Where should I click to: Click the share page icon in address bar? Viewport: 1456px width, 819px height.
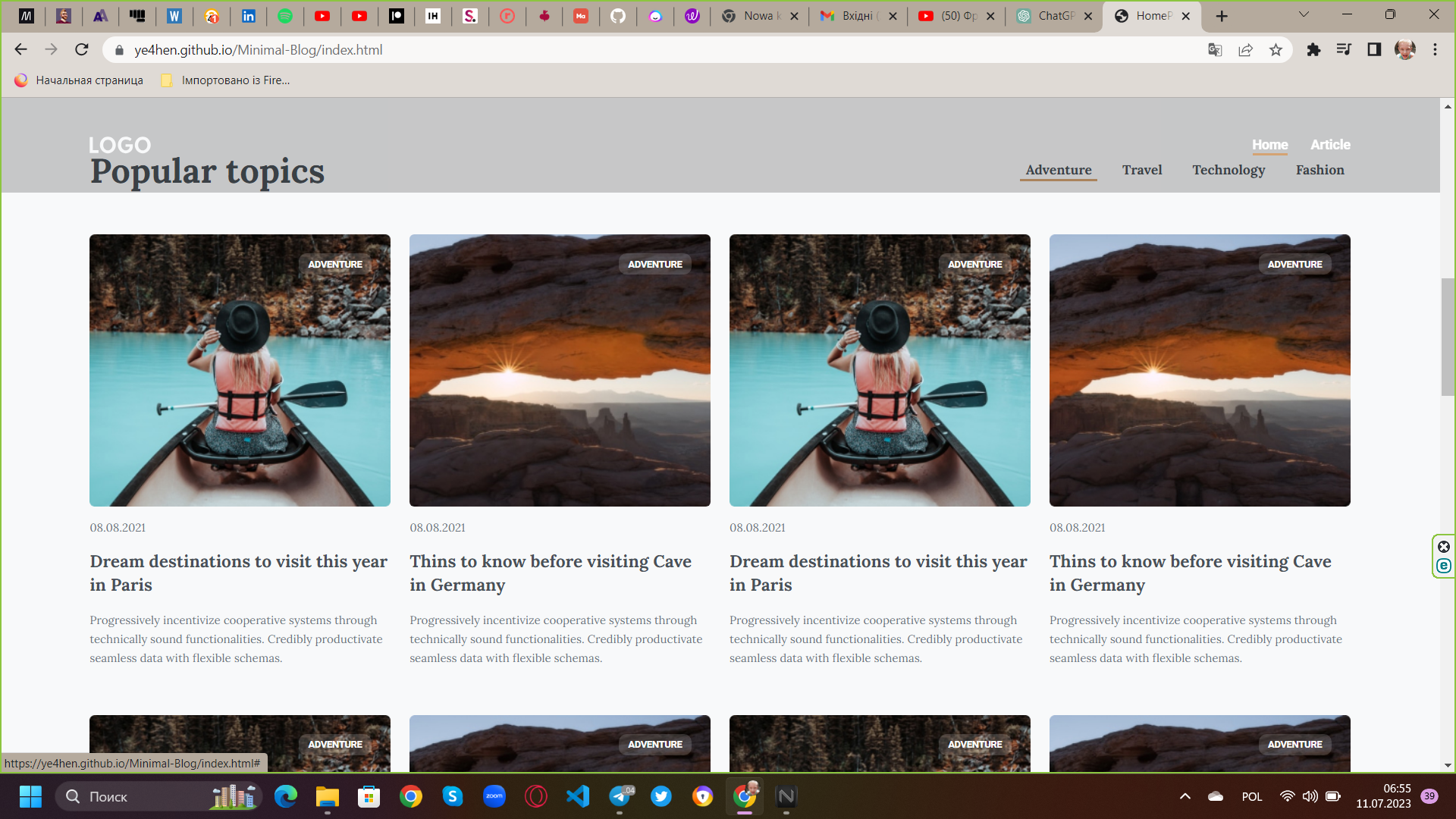[x=1245, y=50]
